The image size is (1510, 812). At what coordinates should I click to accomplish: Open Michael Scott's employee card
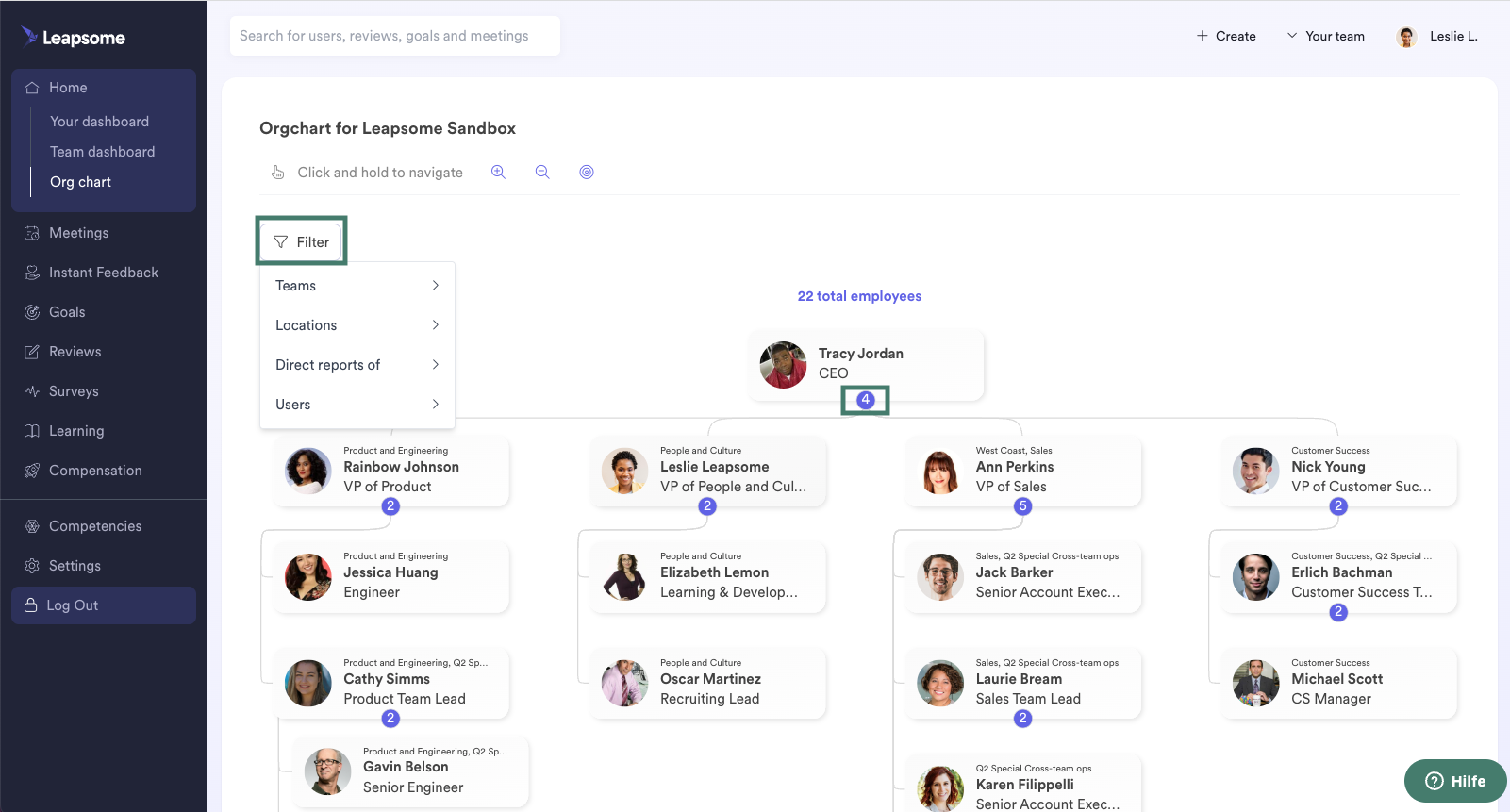1339,684
